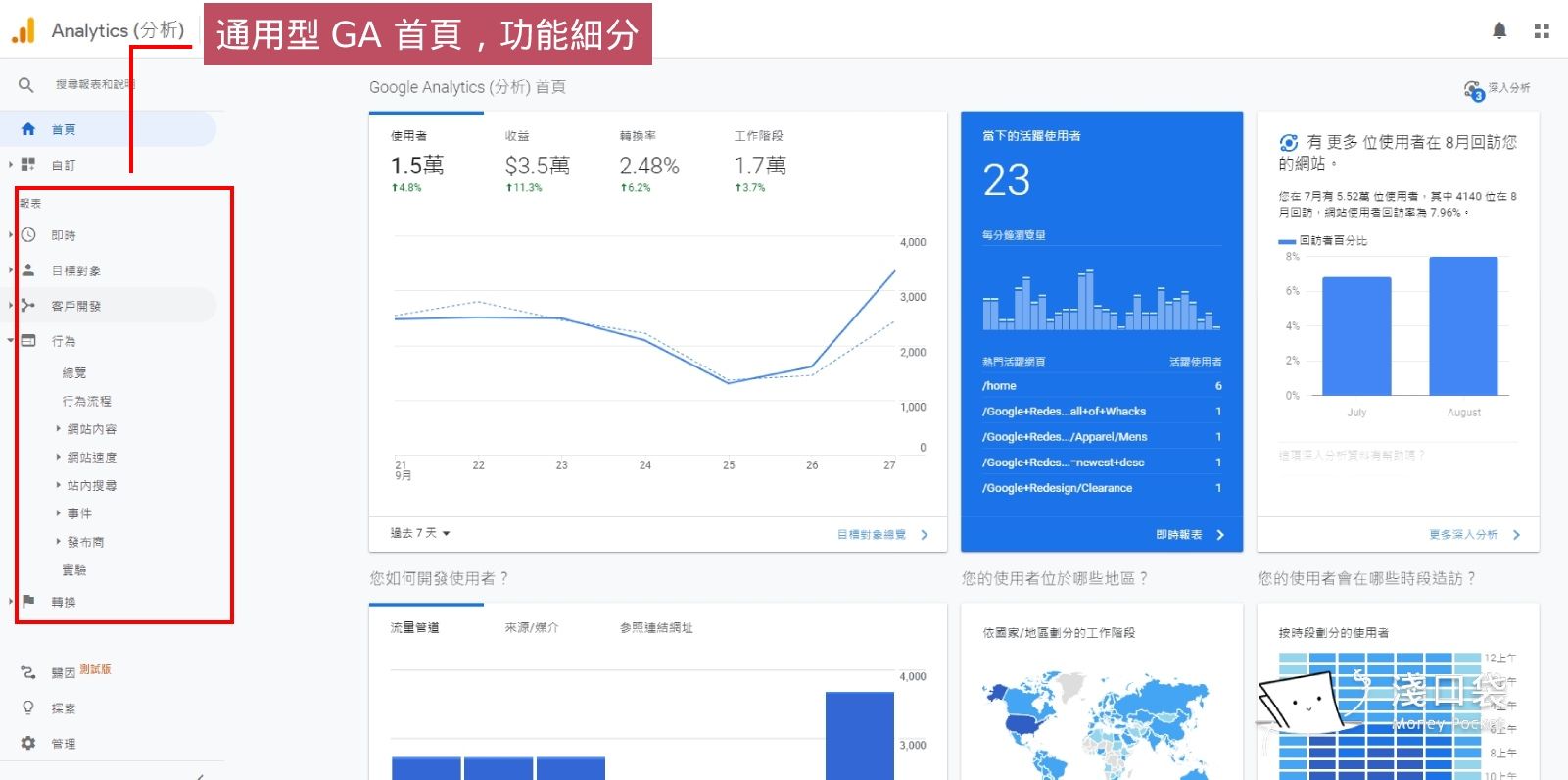The height and width of the screenshot is (780, 1568).
Task: Expand the 網站速度 submenu
Action: [x=59, y=457]
